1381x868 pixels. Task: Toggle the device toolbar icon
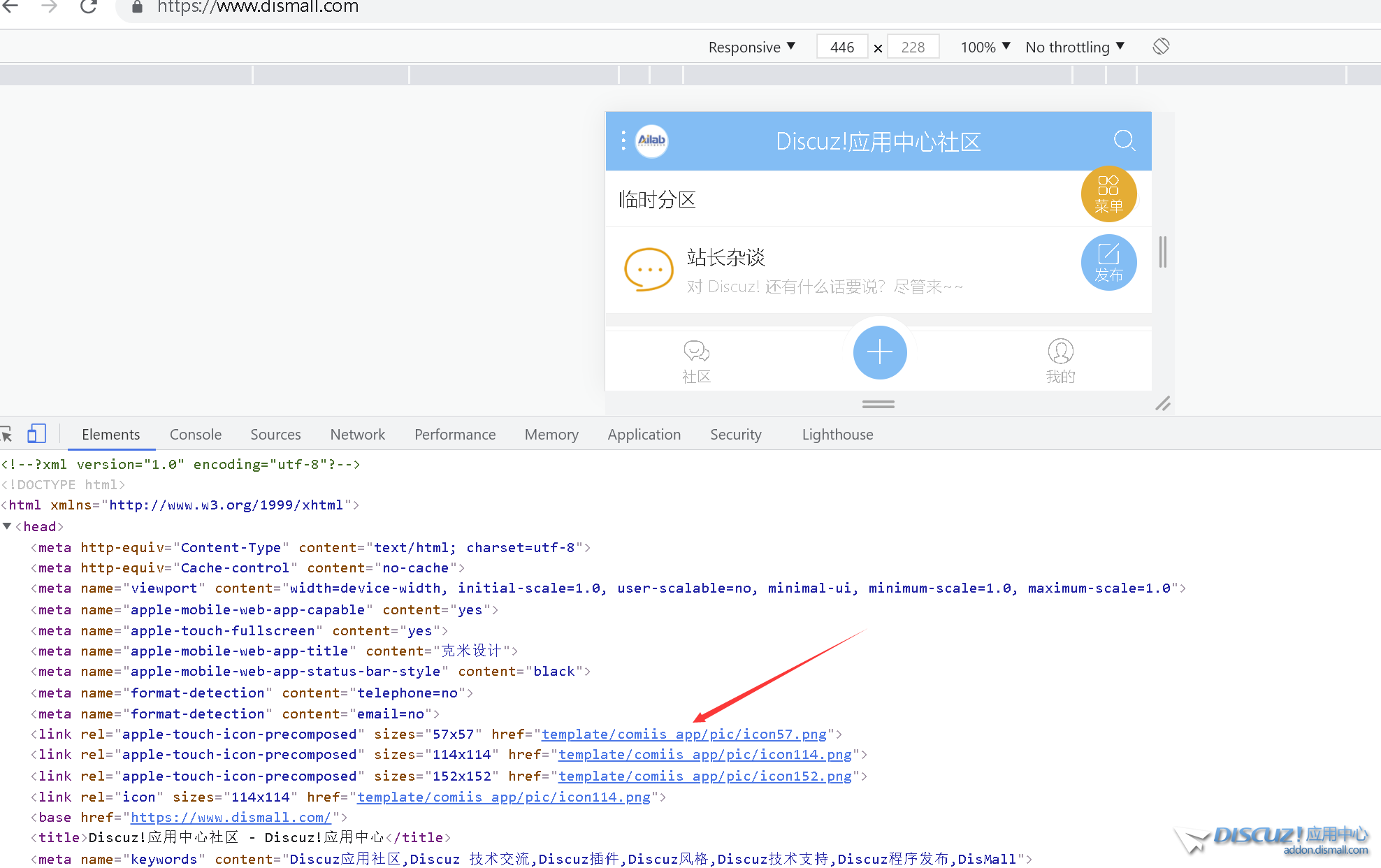click(36, 433)
